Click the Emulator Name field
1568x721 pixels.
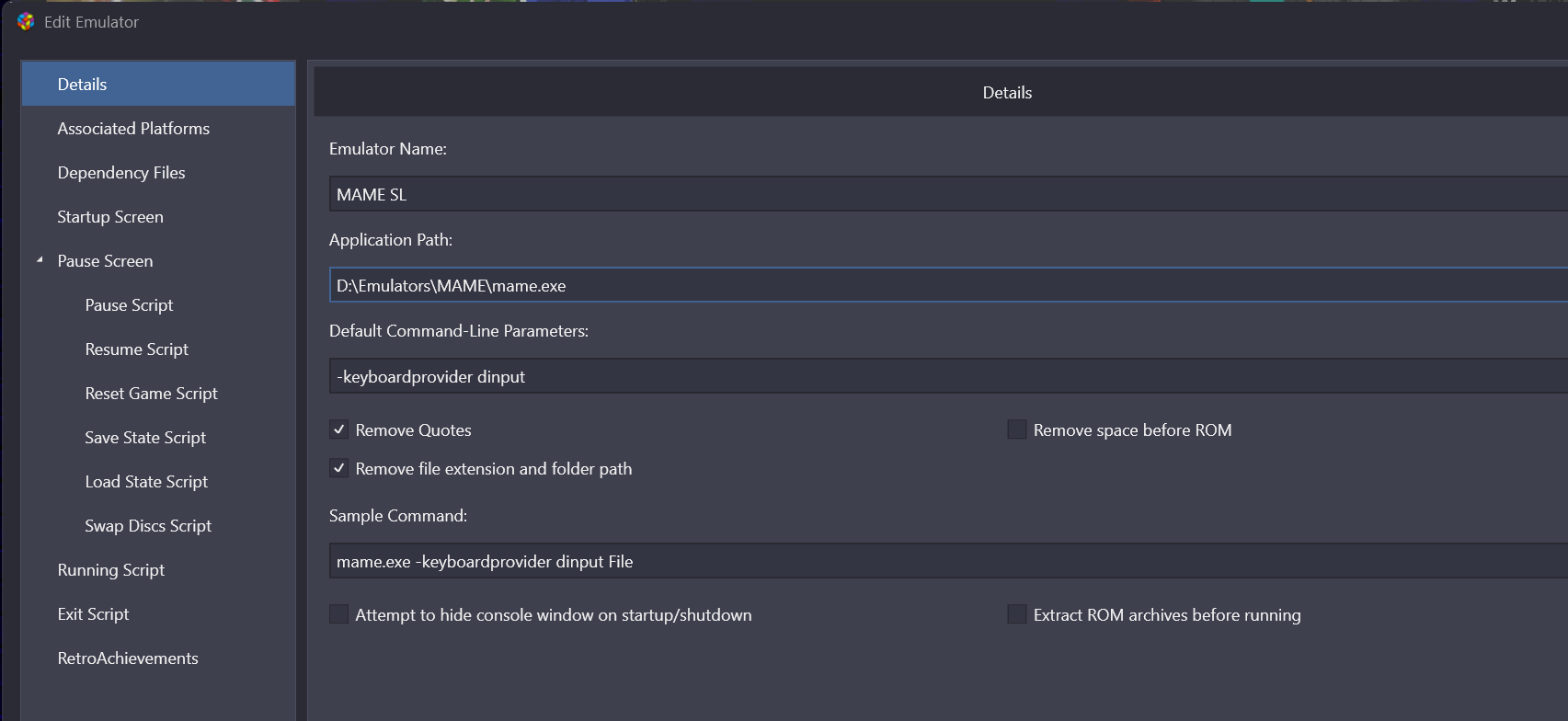pos(948,194)
